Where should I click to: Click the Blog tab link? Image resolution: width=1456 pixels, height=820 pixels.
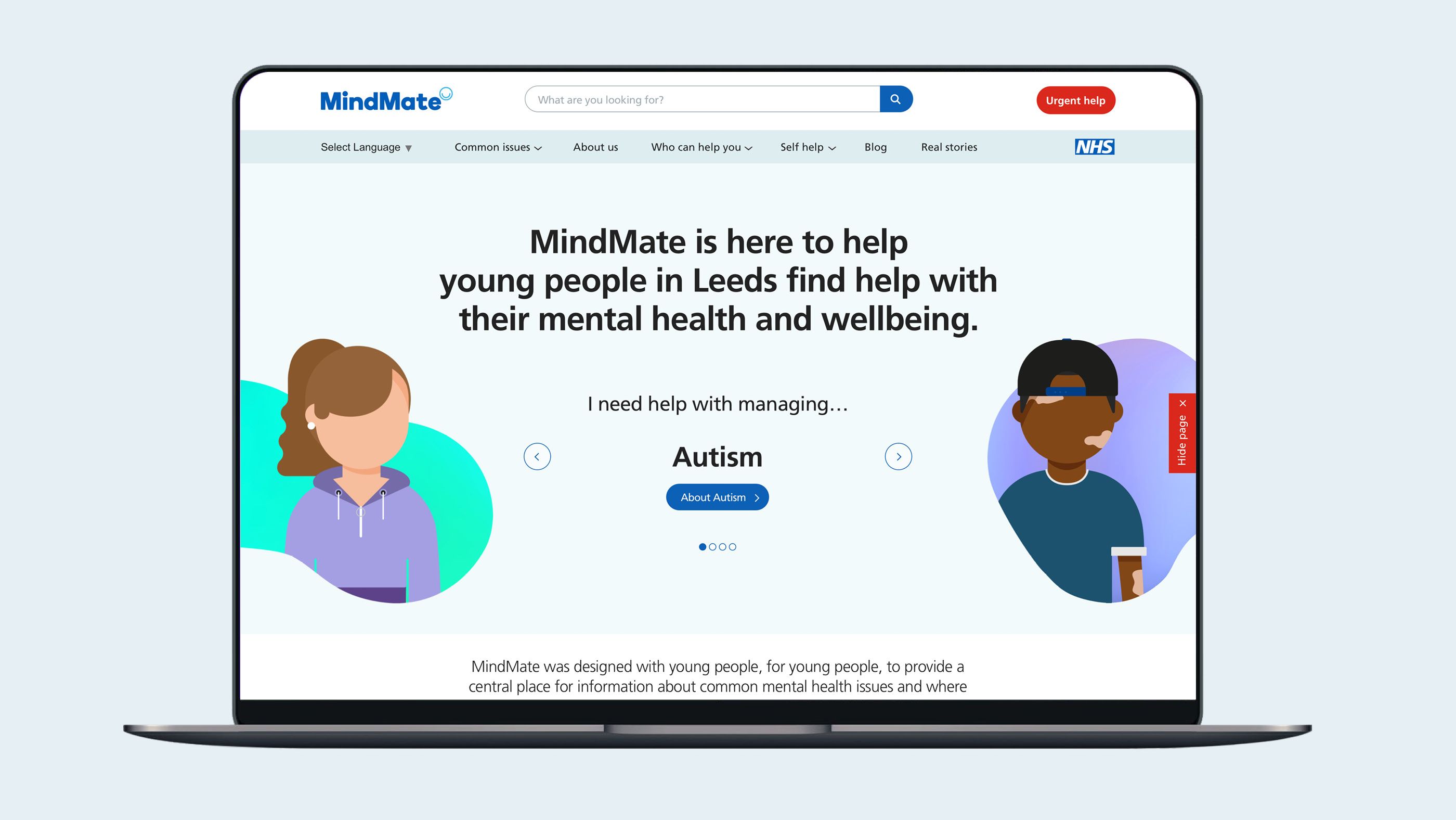click(876, 147)
